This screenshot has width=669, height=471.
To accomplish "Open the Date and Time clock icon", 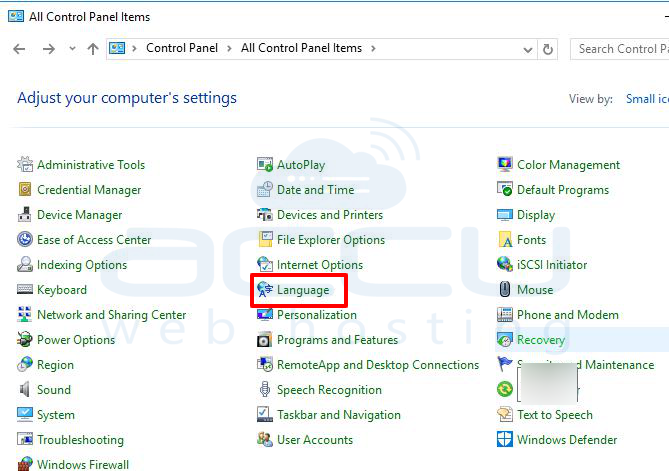I will [x=265, y=189].
